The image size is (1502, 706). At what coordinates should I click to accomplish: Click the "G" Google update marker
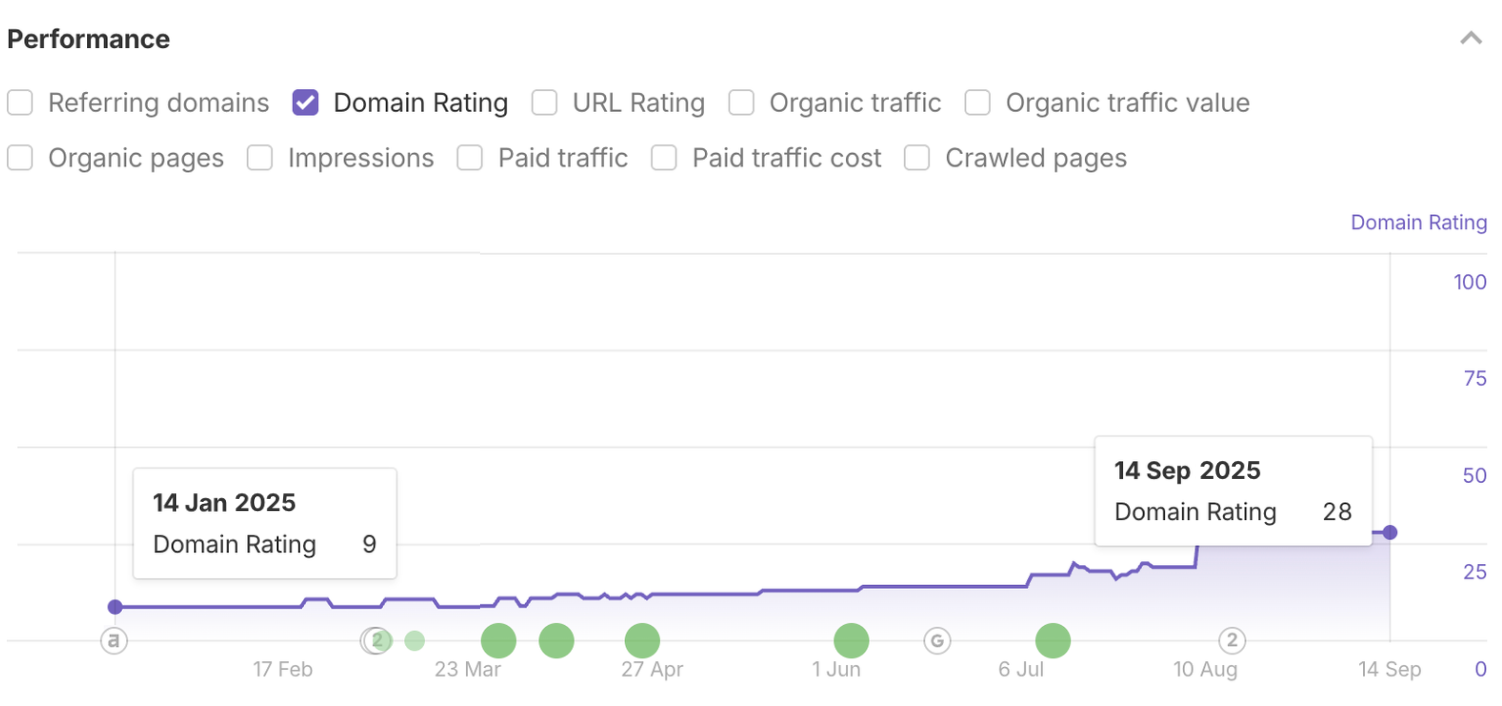(937, 641)
